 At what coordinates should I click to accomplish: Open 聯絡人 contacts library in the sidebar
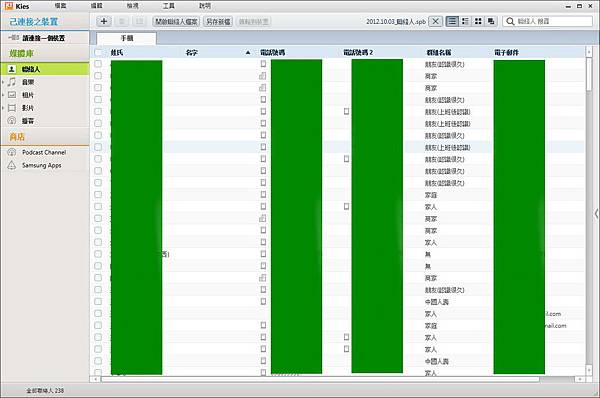pyautogui.click(x=44, y=69)
